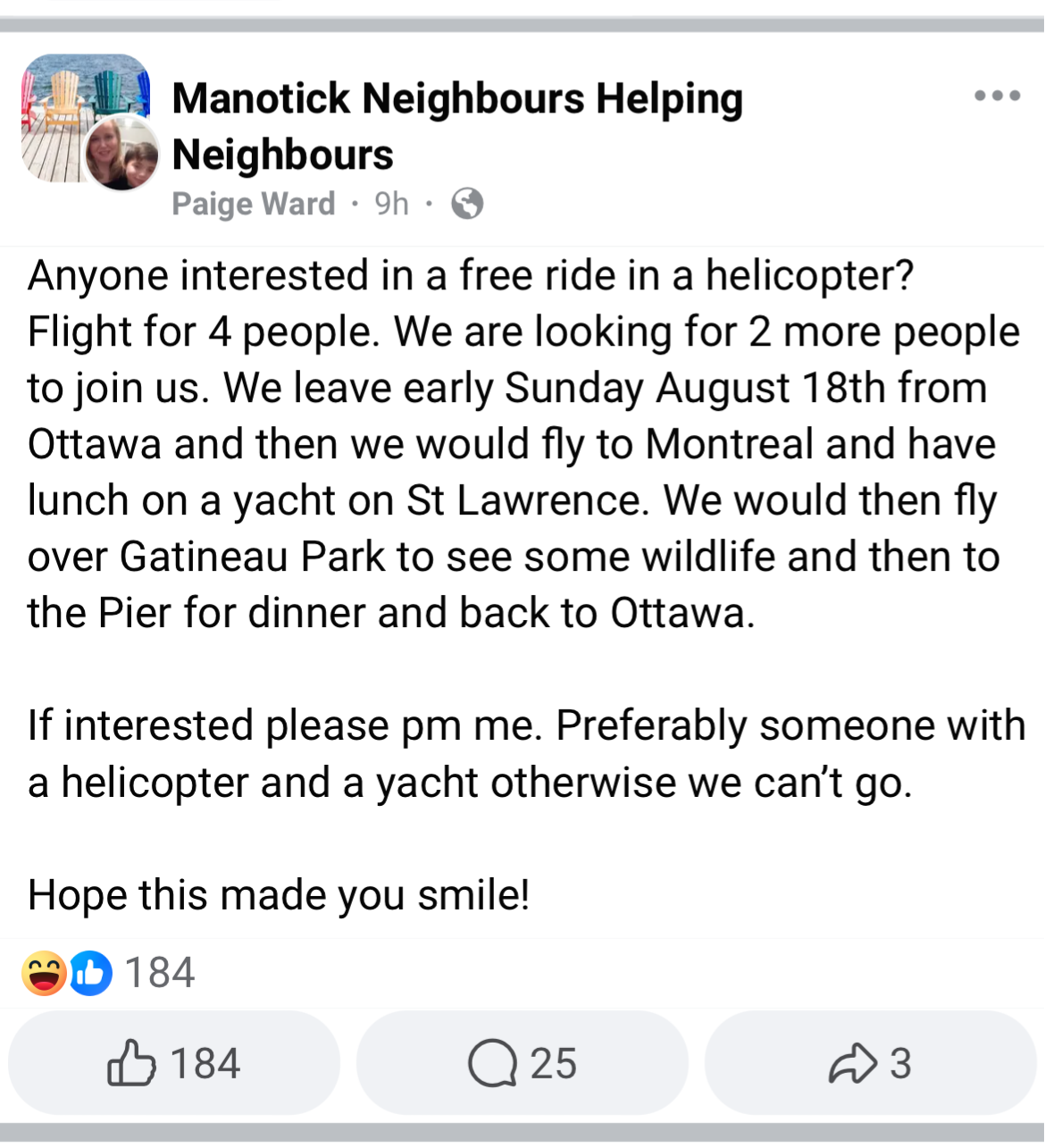This screenshot has height=1148, width=1045.
Task: Click the share arrow icon
Action: tap(853, 1063)
